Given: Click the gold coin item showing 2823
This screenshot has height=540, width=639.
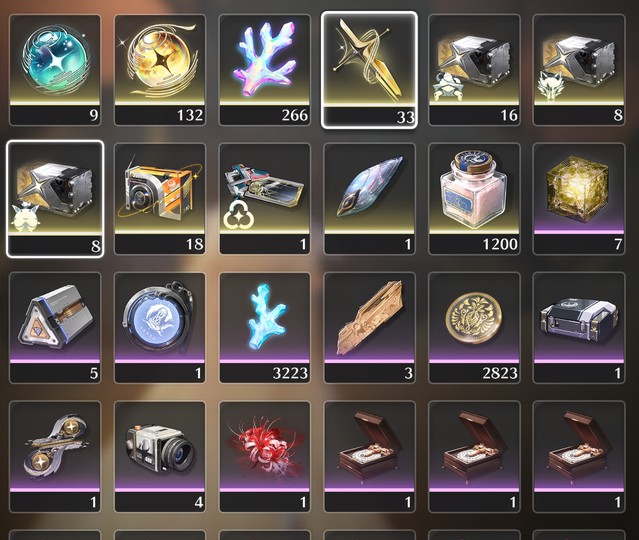Looking at the screenshot, I should (x=474, y=328).
